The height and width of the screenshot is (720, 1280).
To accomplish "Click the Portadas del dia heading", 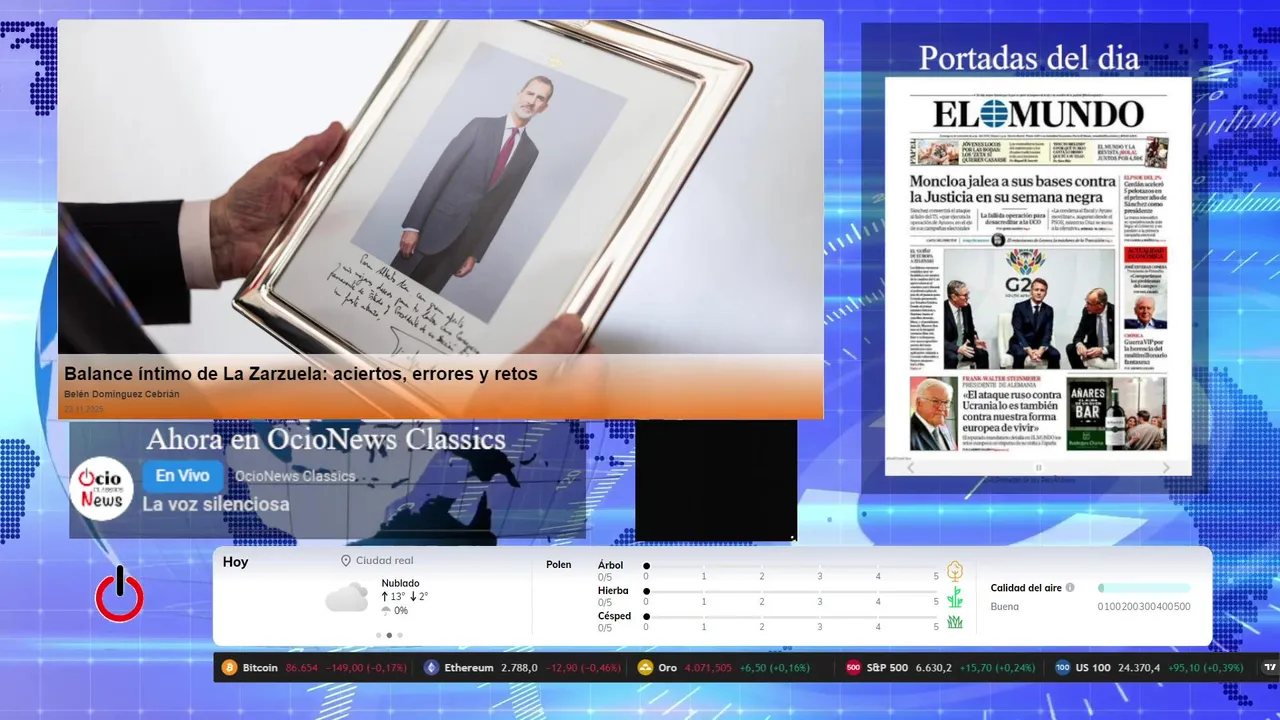I will 1029,58.
